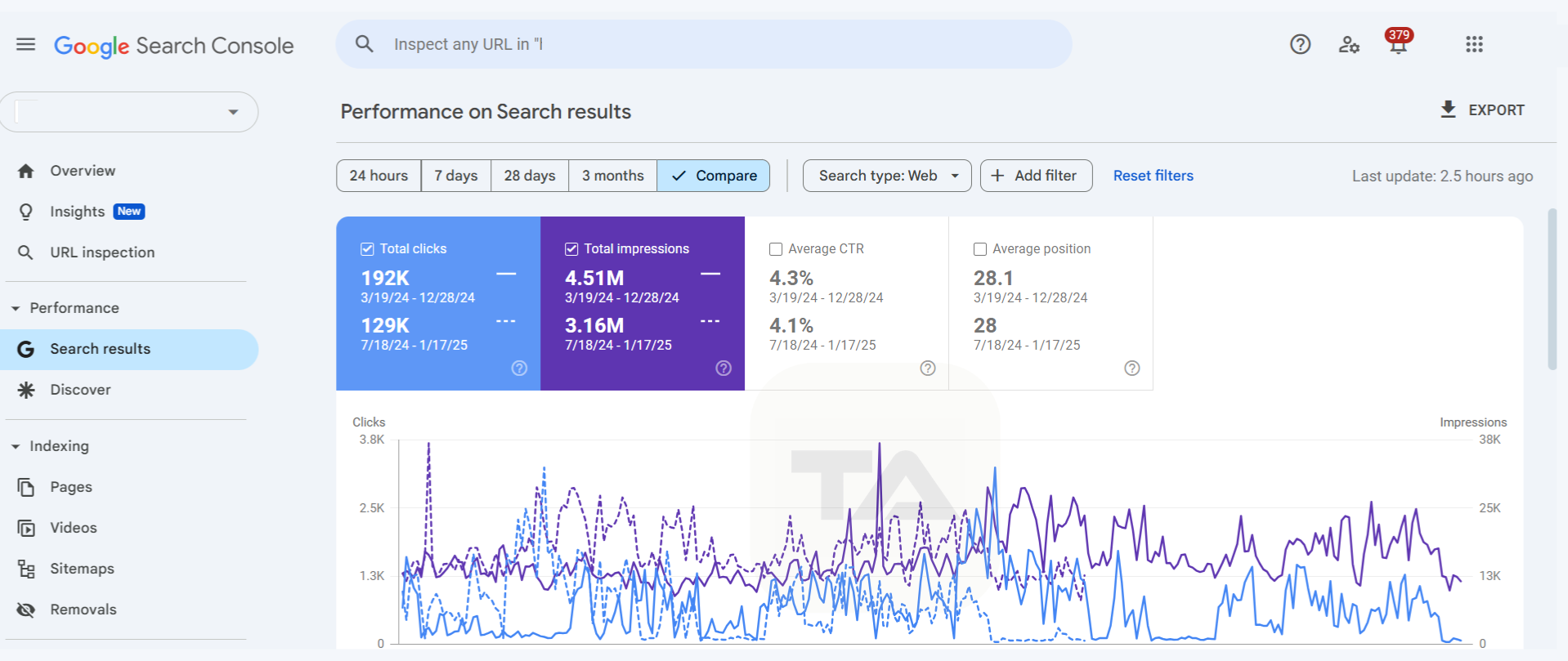The width and height of the screenshot is (1568, 661).
Task: Uncheck the Total clicks checkbox
Action: click(367, 249)
